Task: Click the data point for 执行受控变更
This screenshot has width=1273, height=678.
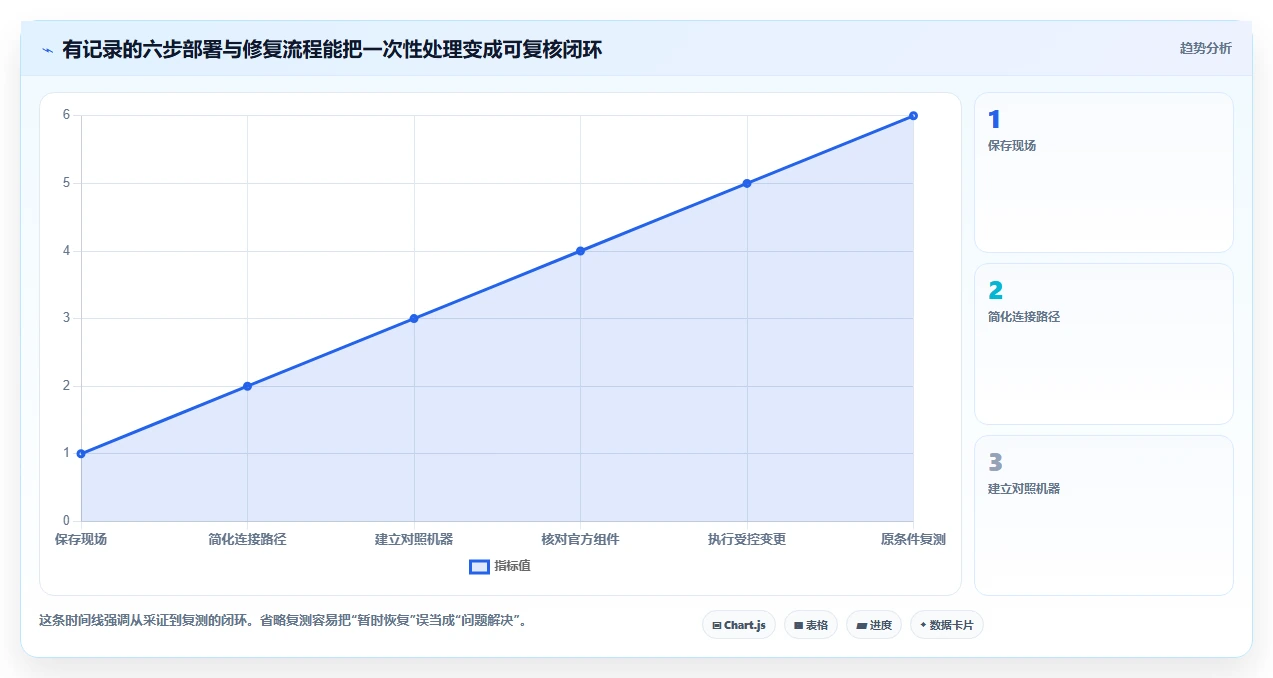Action: tap(747, 183)
